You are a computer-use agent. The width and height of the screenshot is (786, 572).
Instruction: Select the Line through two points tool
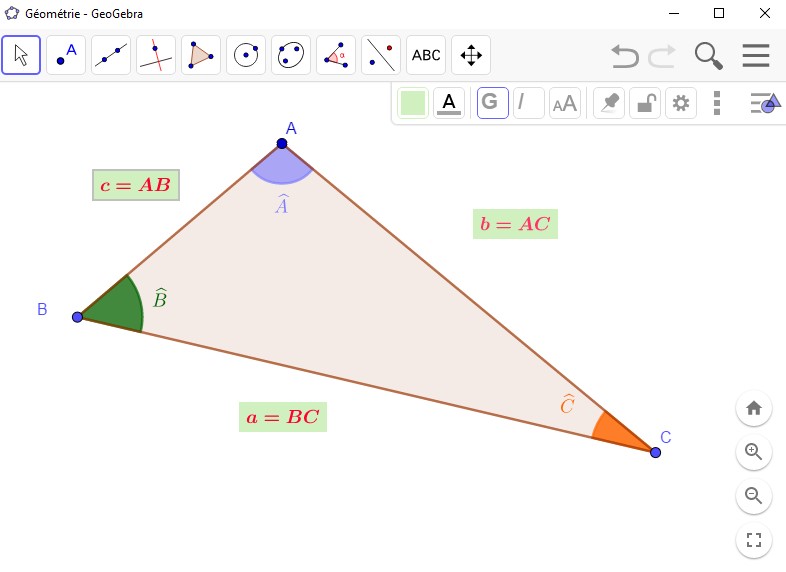click(x=111, y=55)
